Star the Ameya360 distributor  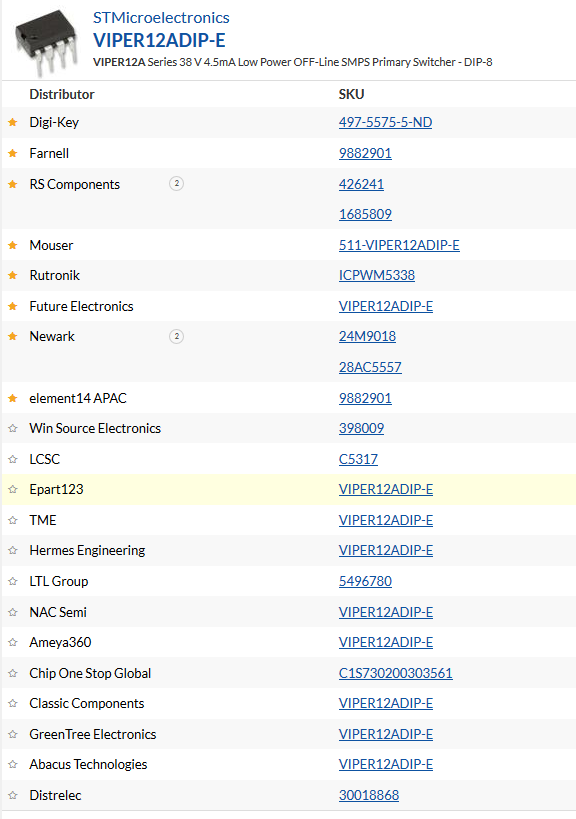(13, 642)
